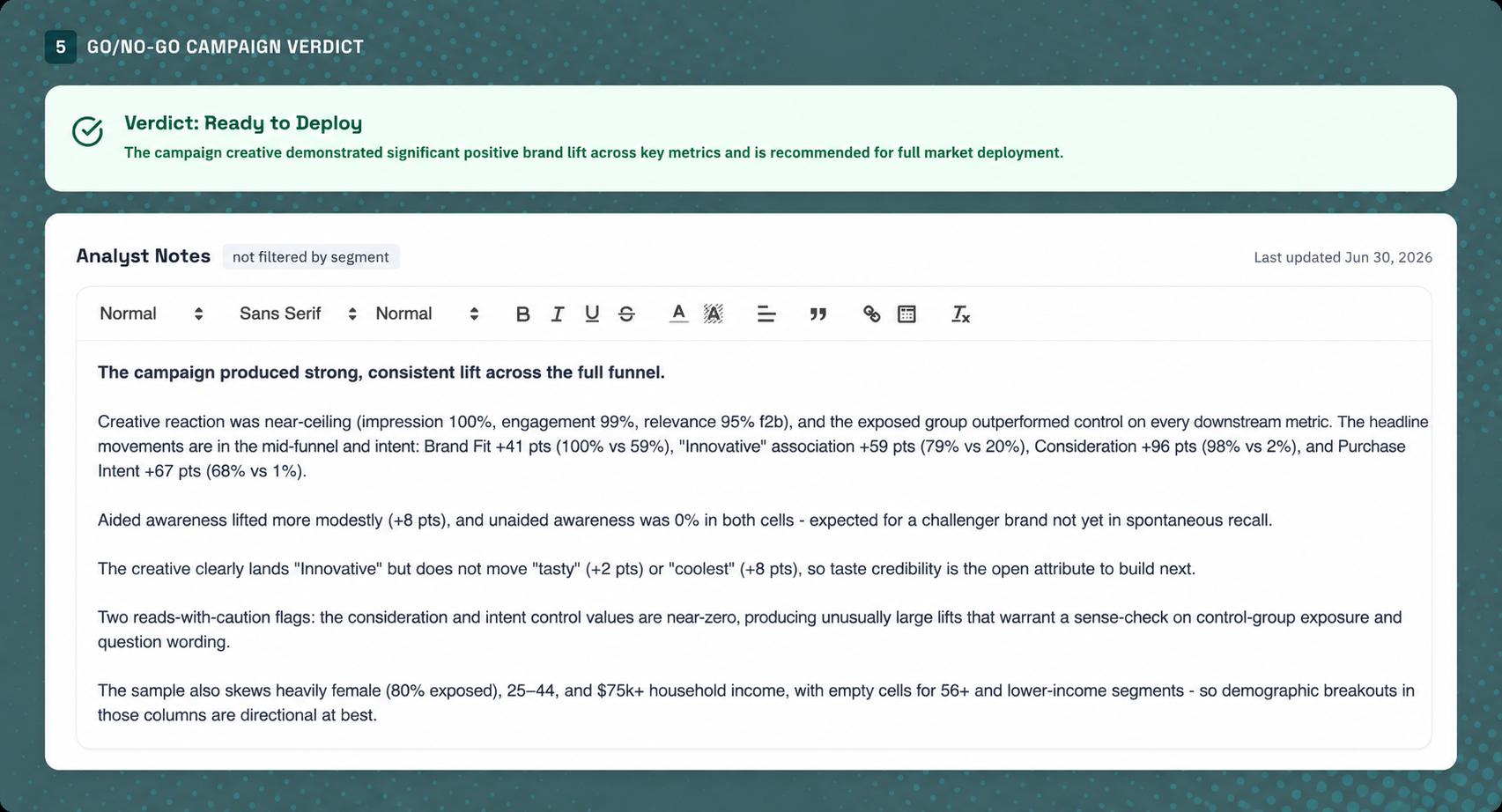This screenshot has height=812, width=1502.
Task: Open the font size Normal dropdown
Action: coord(427,314)
